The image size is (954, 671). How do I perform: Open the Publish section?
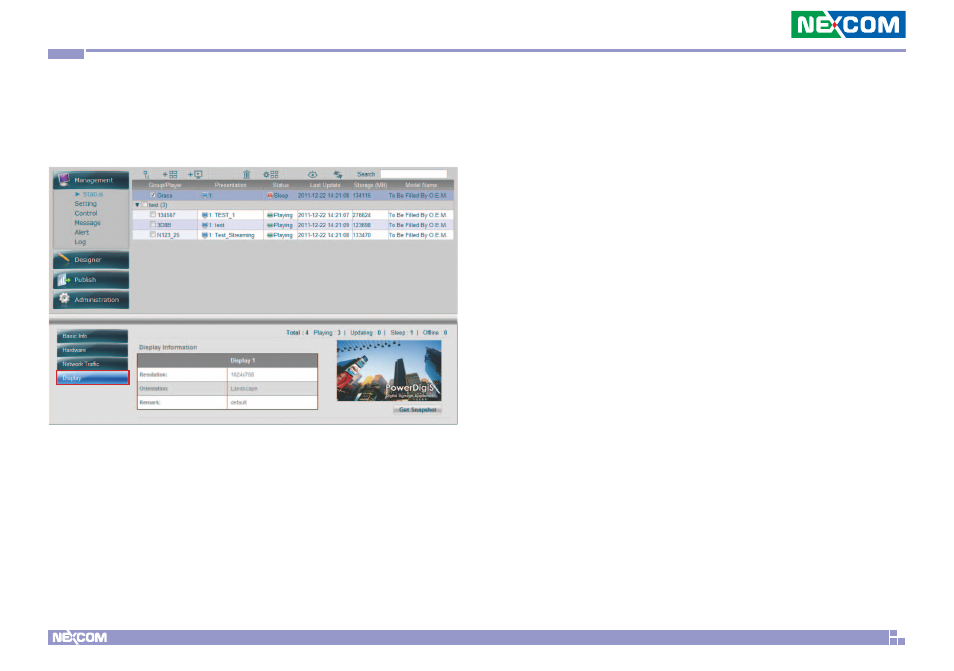click(91, 280)
